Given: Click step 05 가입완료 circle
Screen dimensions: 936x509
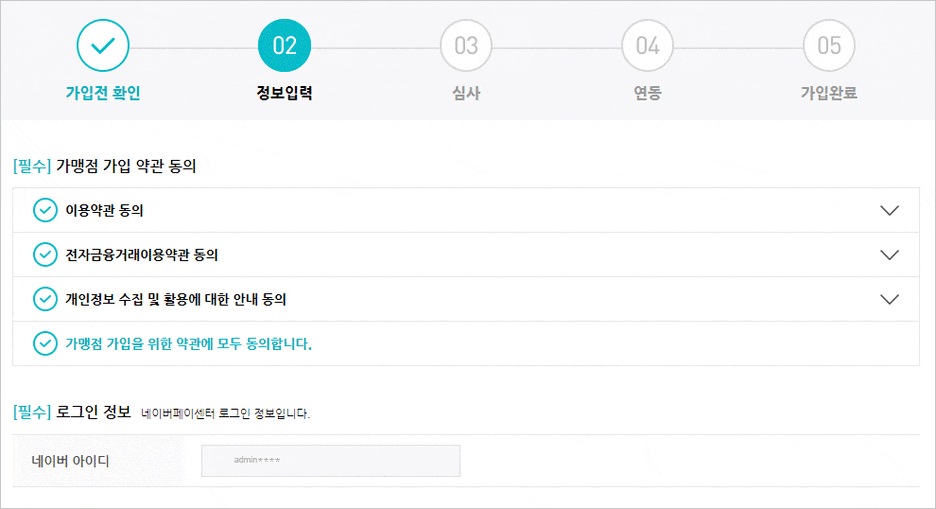Looking at the screenshot, I should point(829,45).
